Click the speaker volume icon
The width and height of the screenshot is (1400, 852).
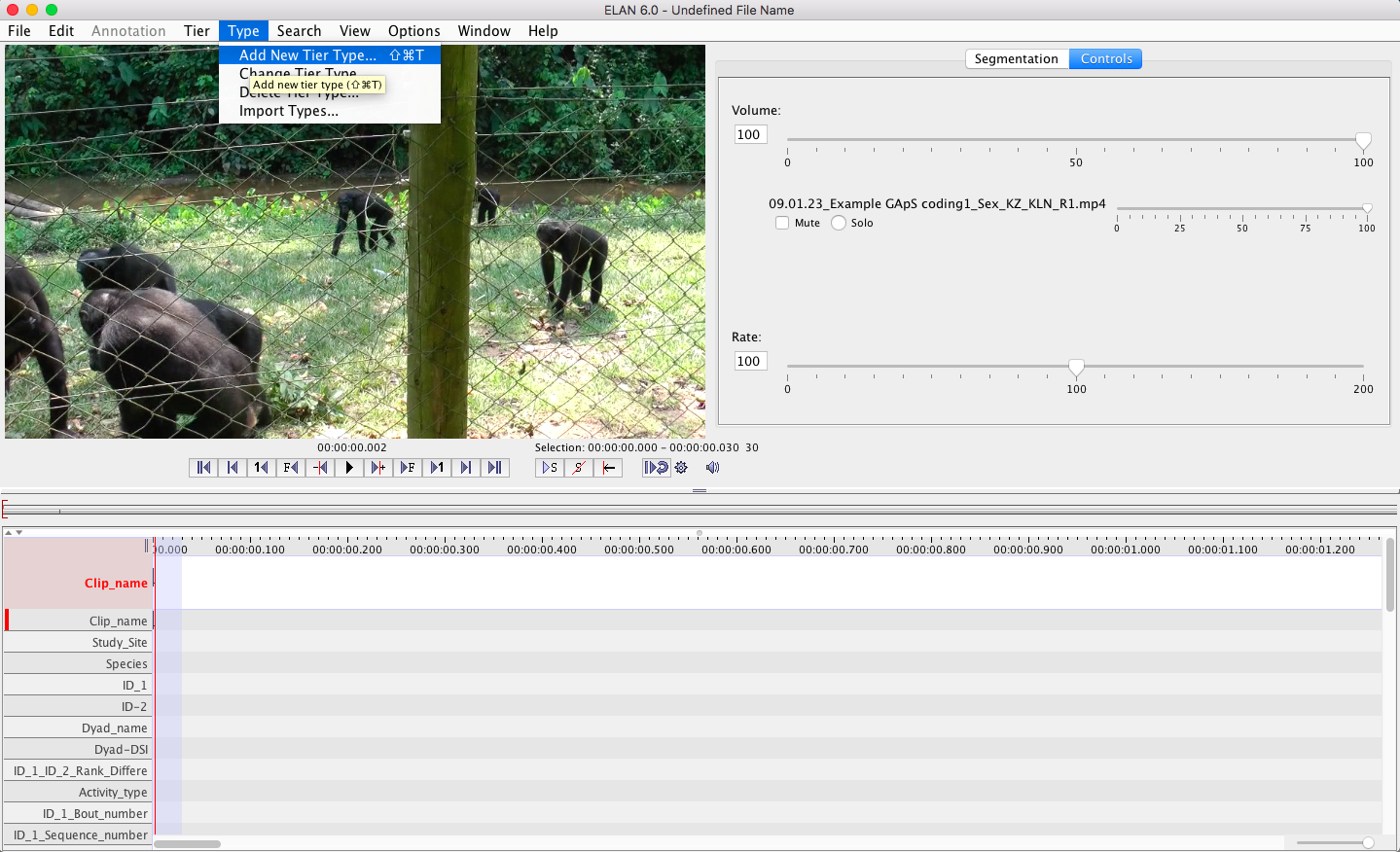click(712, 468)
